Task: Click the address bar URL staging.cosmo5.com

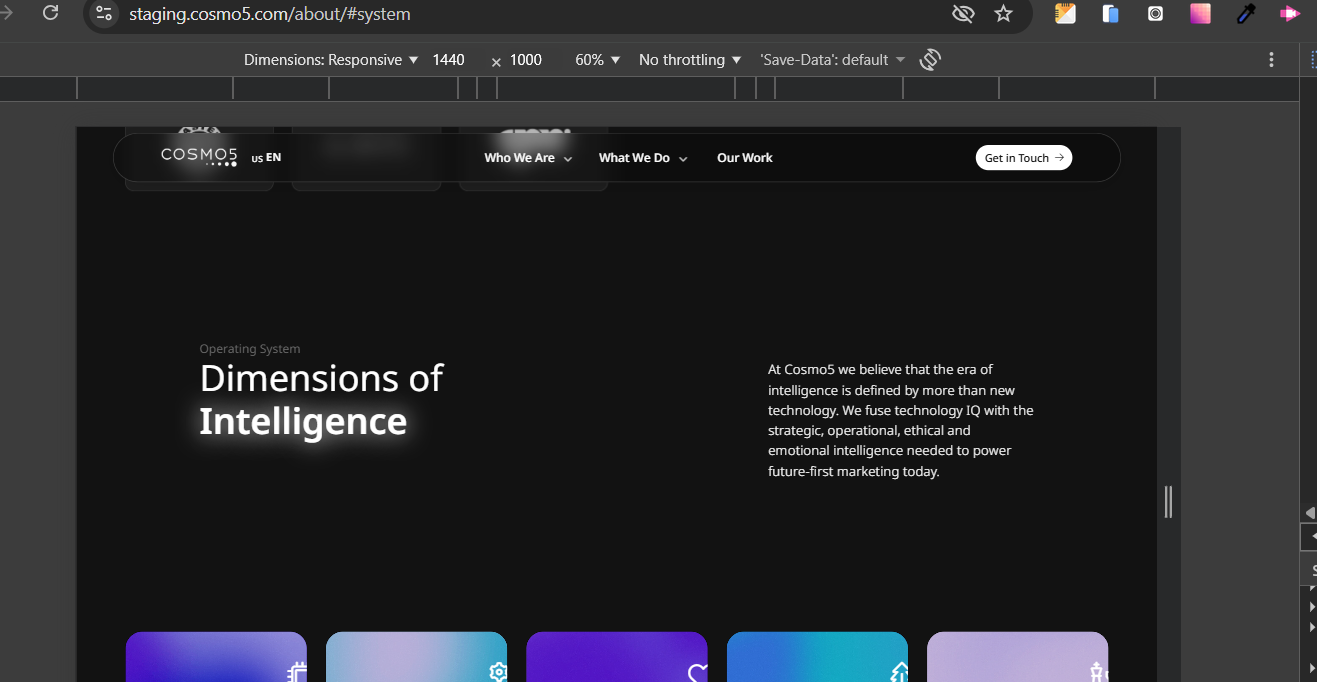Action: 270,14
